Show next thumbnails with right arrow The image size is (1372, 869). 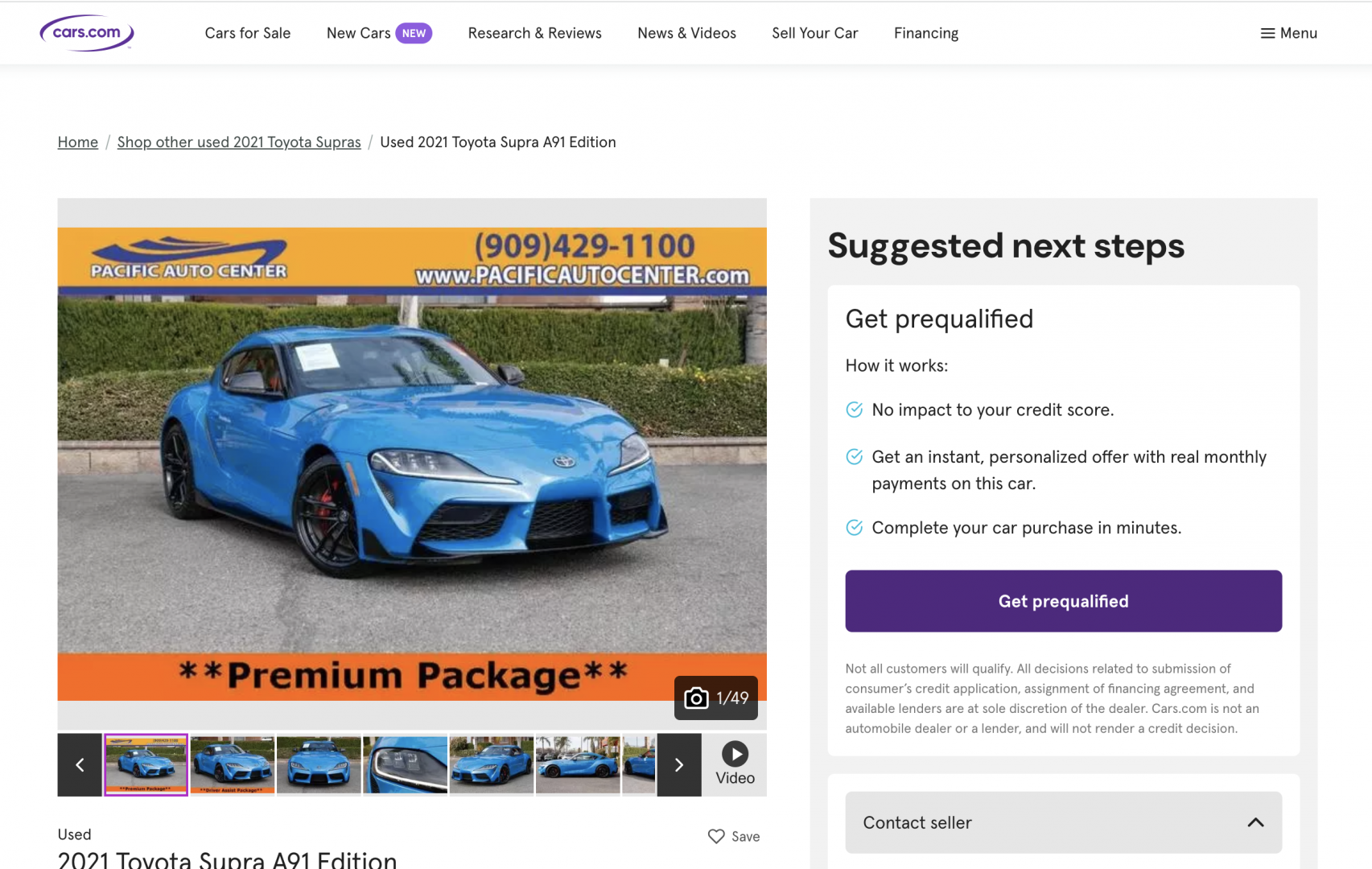coord(679,764)
